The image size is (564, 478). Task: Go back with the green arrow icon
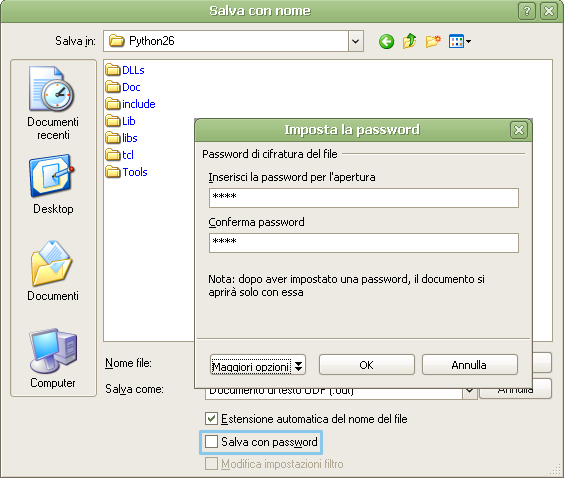click(x=386, y=42)
